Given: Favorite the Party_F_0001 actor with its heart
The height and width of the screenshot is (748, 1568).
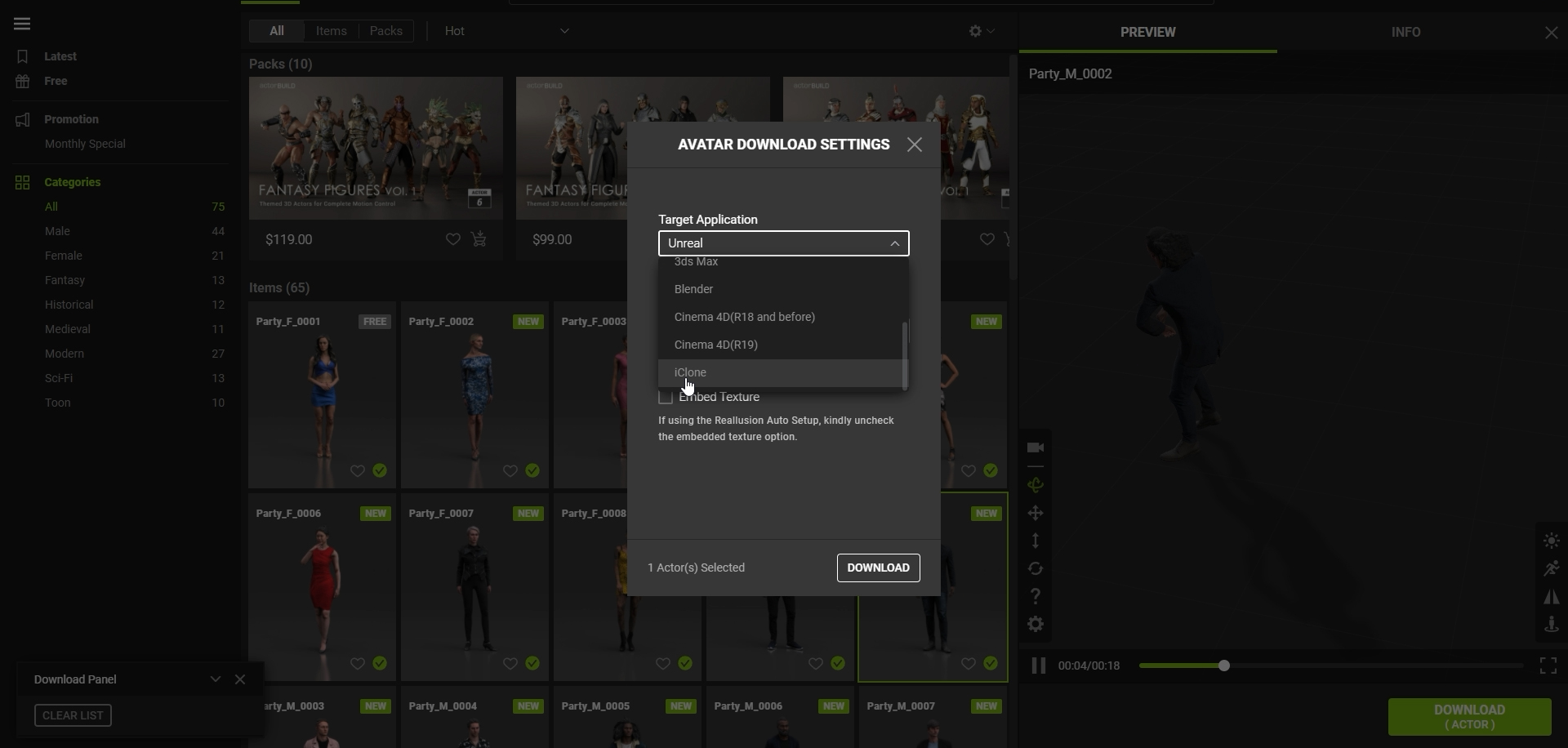Looking at the screenshot, I should tap(357, 470).
